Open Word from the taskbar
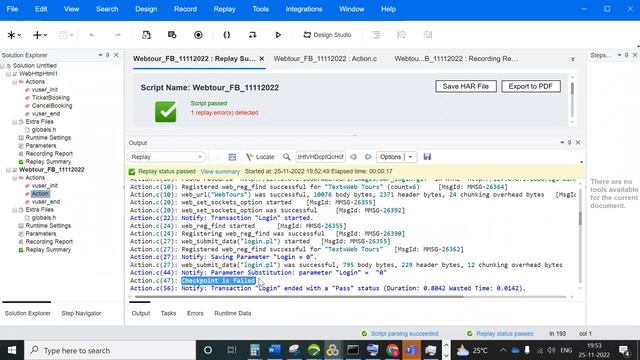The width and height of the screenshot is (640, 360). pos(274,350)
